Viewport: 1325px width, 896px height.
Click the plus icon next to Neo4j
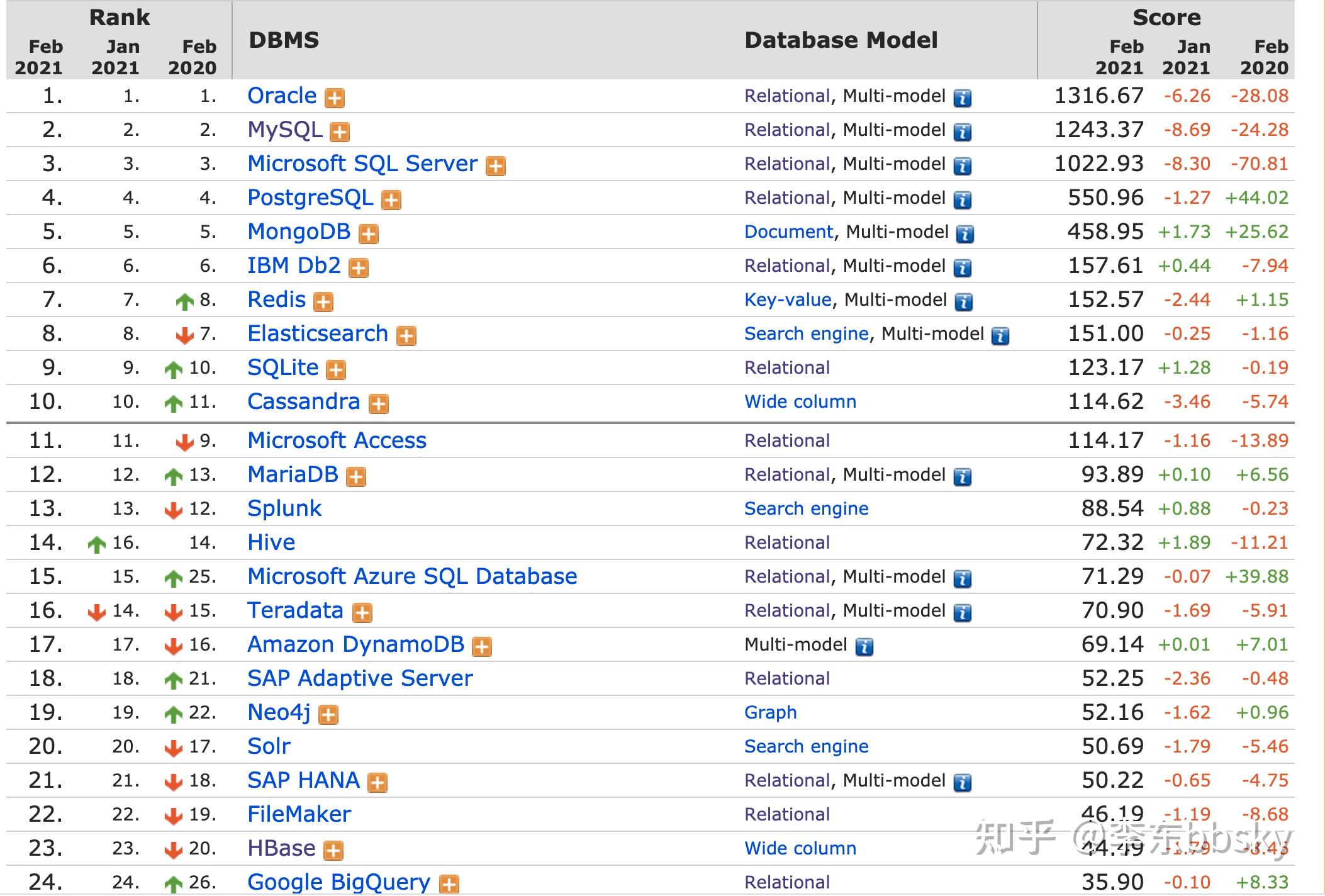coord(328,715)
